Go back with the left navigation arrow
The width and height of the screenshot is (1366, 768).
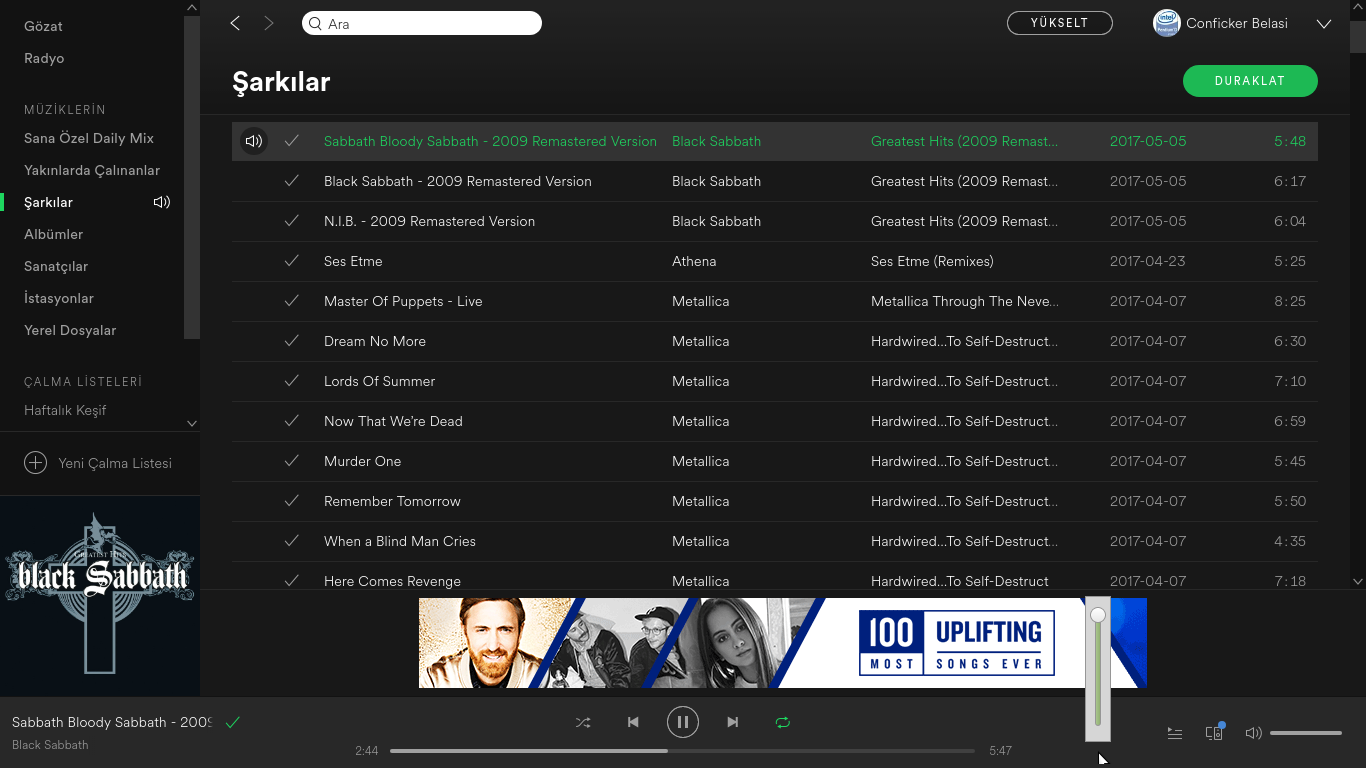click(x=235, y=23)
